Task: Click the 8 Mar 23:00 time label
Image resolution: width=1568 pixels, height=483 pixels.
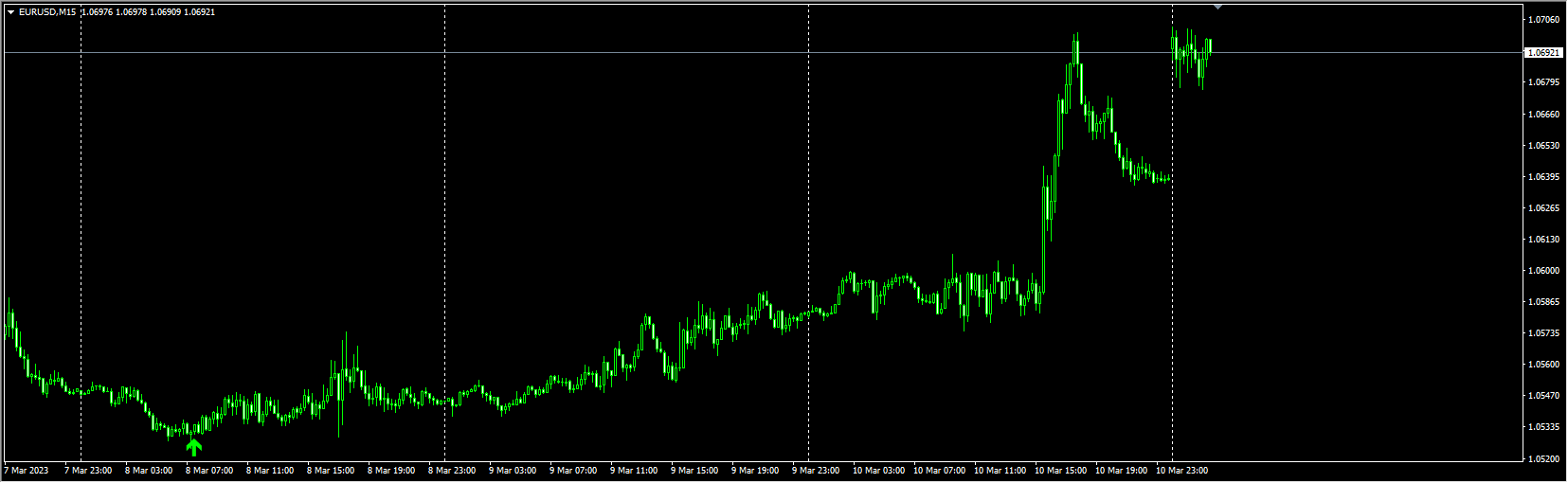Action: [452, 471]
